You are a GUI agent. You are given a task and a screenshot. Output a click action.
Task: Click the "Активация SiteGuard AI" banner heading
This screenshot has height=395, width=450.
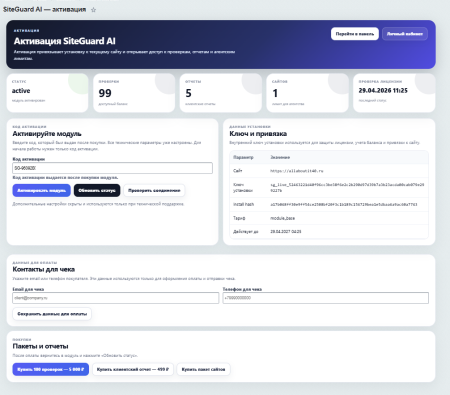[65, 41]
